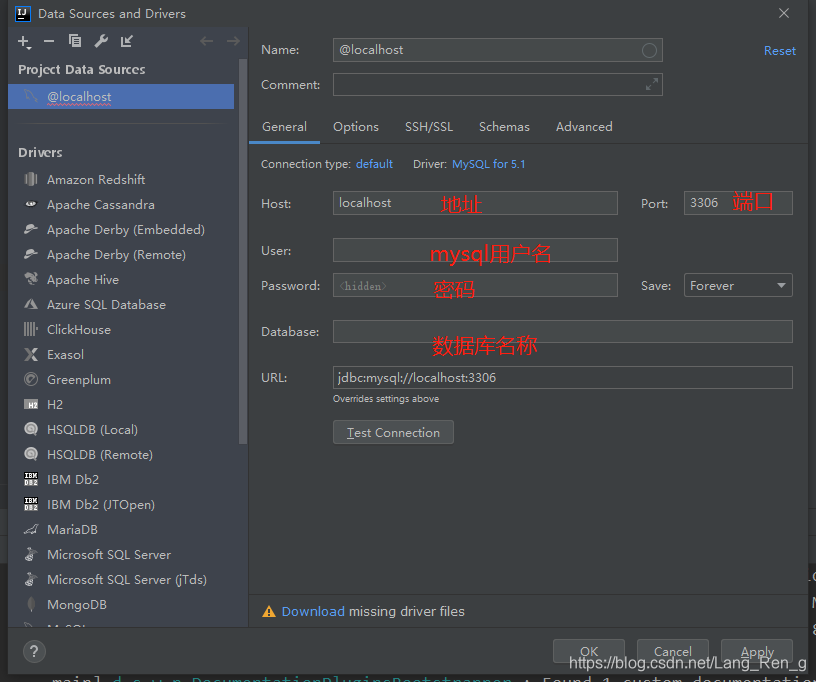This screenshot has height=682, width=816.
Task: Open the SSH/SSL tab
Action: click(x=429, y=127)
